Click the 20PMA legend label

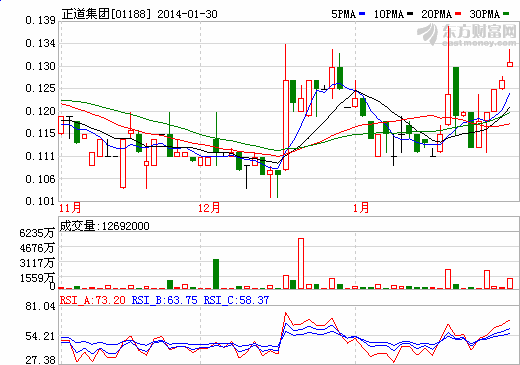point(436,14)
